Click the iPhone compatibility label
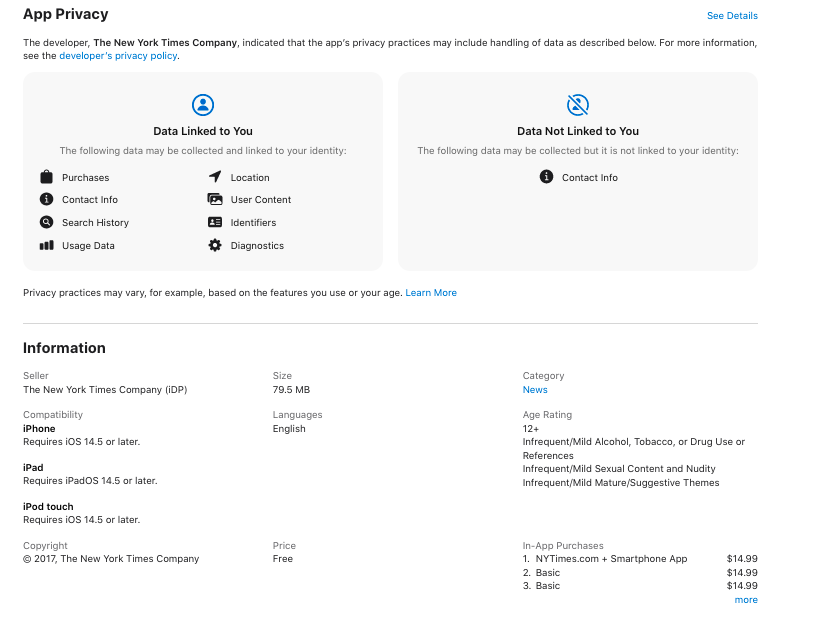This screenshot has width=818, height=623. (x=39, y=429)
